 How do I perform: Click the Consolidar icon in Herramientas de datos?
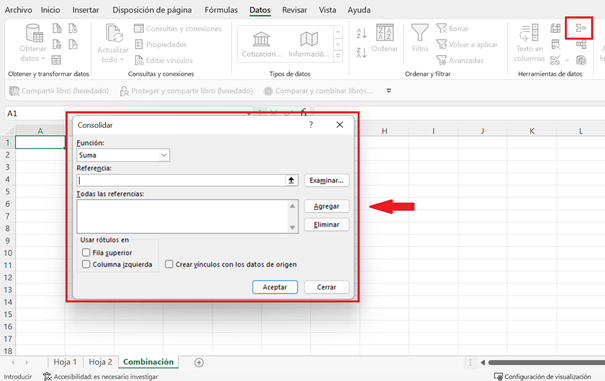point(580,28)
